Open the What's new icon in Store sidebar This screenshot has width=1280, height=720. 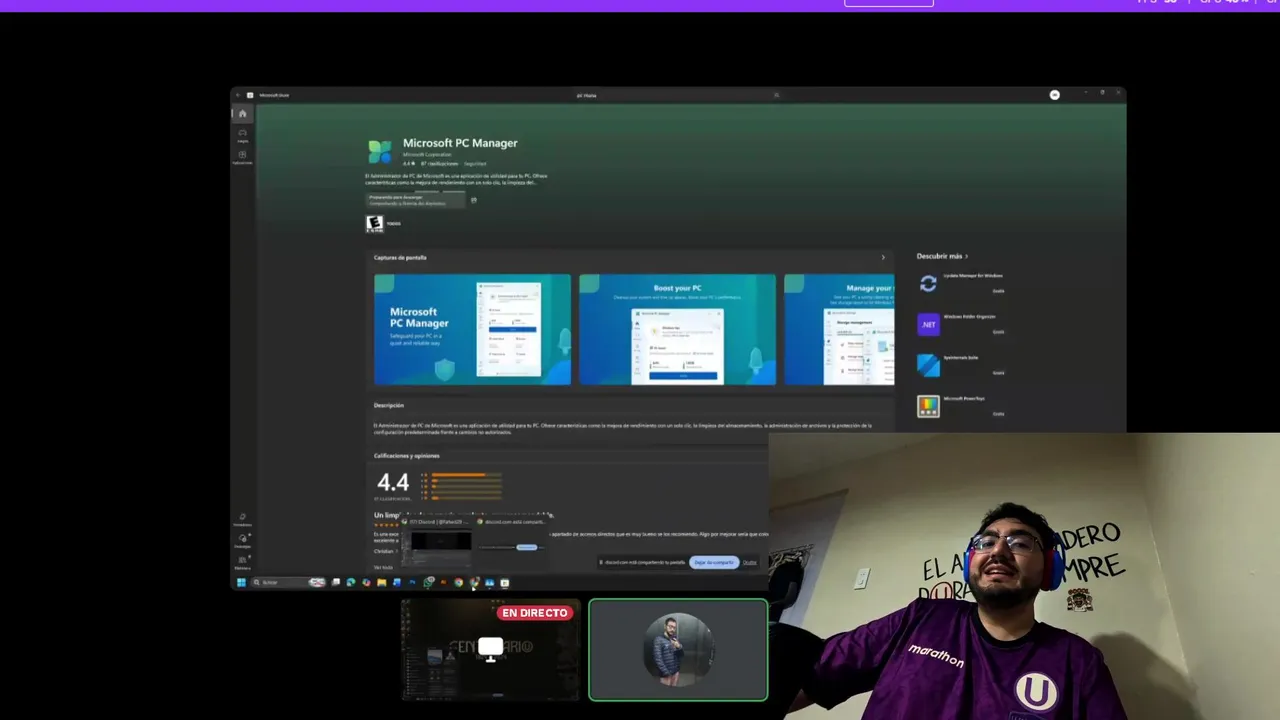(242, 519)
